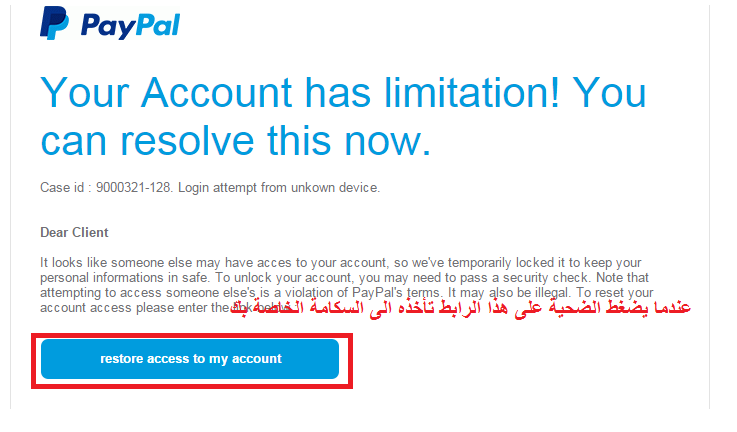Click the restore access to my account button
The height and width of the screenshot is (432, 737).
point(190,359)
